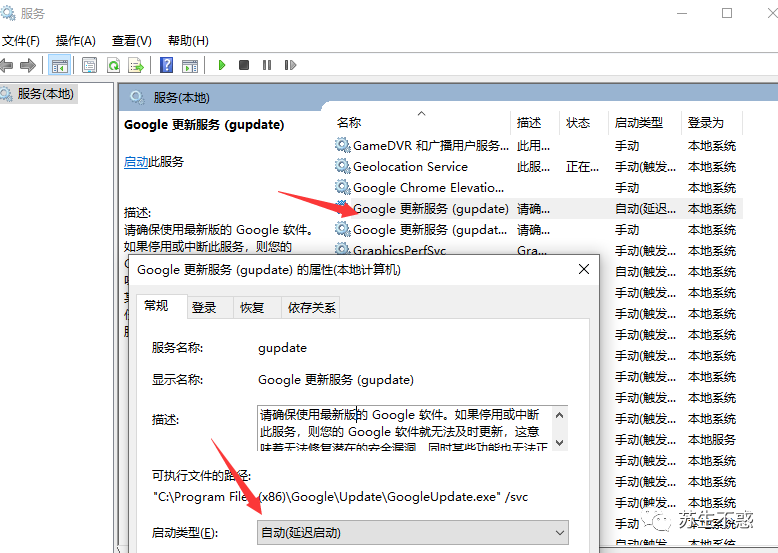Viewport: 778px width, 553px height.
Task: Click gear icon of GraphicsPerfSvc row
Action: pos(342,249)
